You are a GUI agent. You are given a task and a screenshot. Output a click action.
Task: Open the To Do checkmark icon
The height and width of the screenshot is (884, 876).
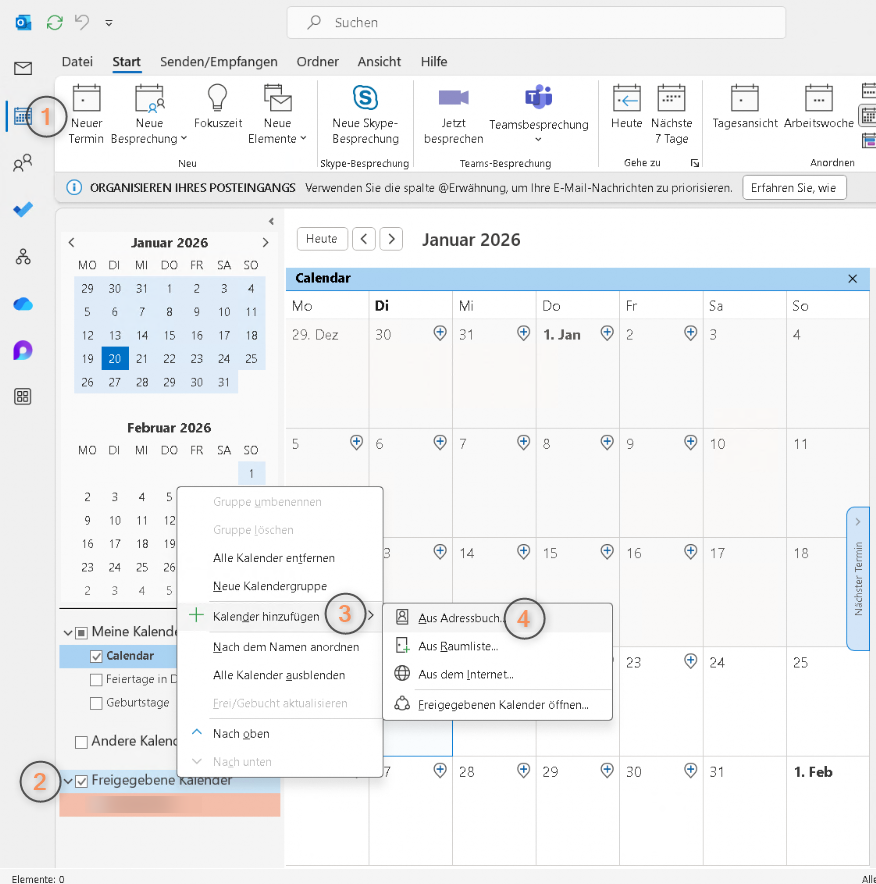[22, 210]
